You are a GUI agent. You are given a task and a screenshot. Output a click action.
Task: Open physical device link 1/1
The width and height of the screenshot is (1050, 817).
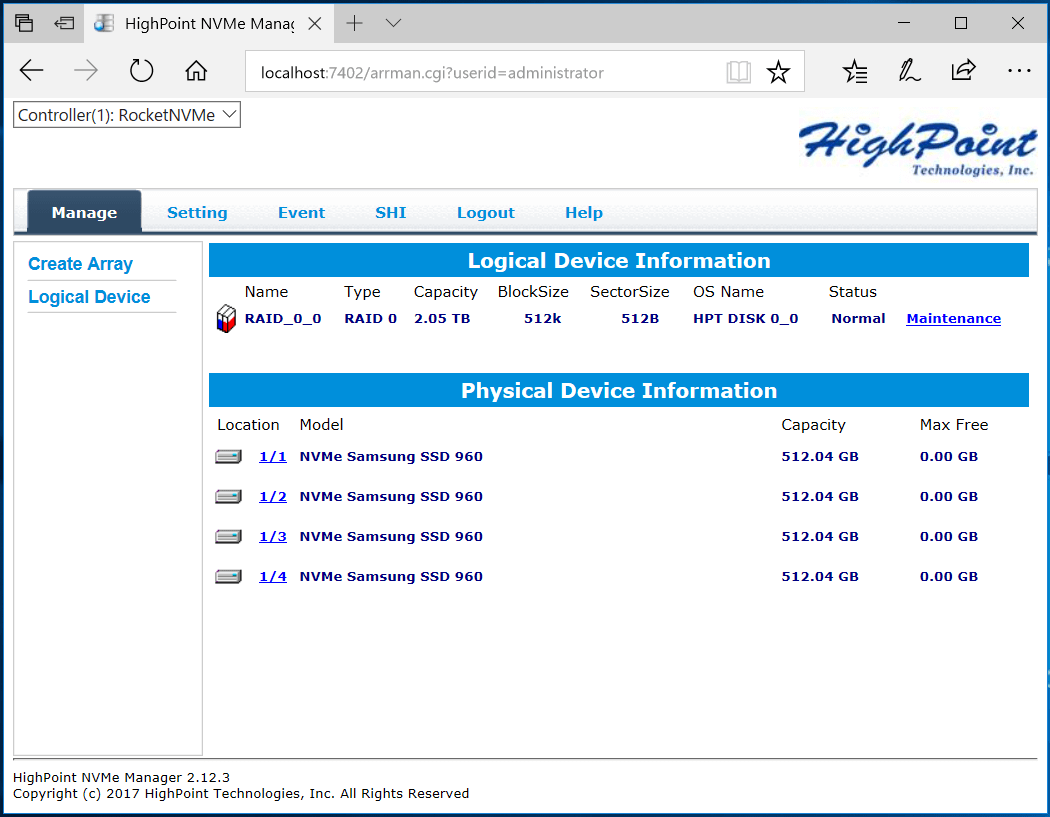click(273, 457)
